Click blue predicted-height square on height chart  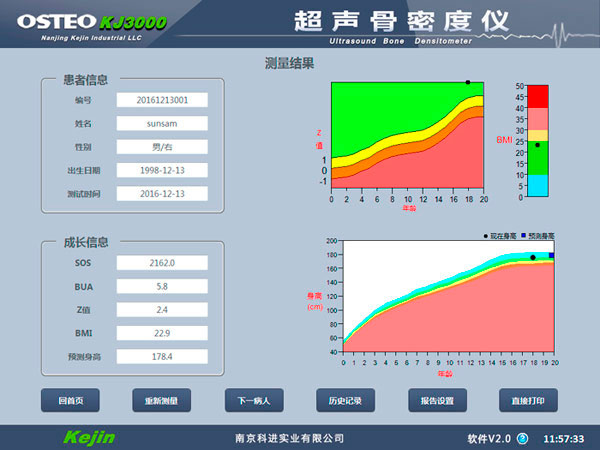[551, 255]
